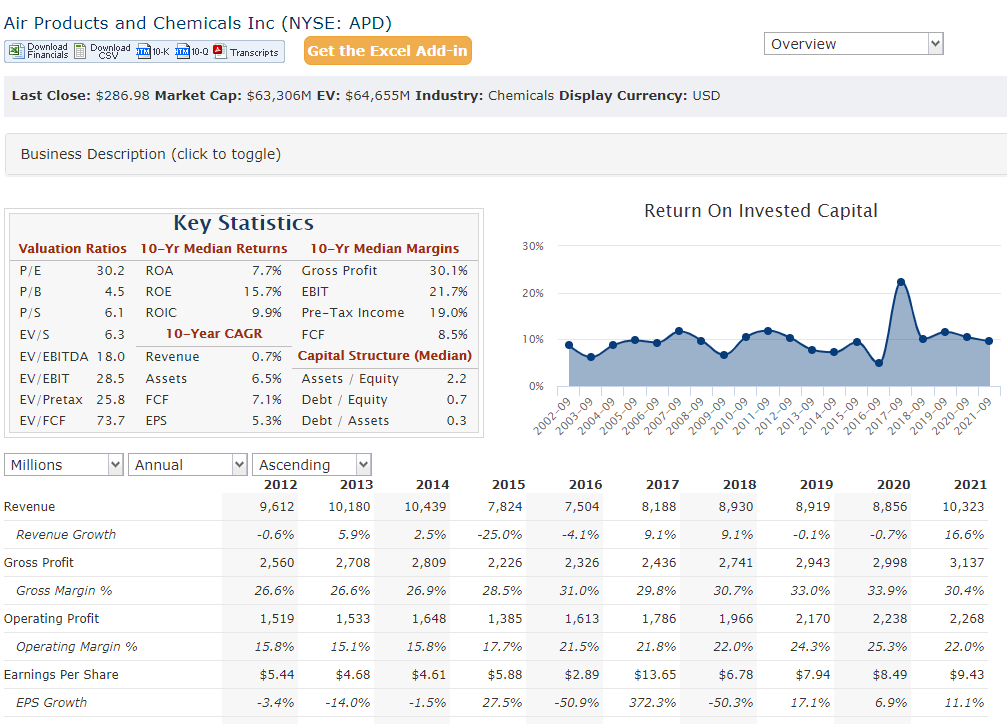Click the 2021-09 last point on ROIC chart
The width and height of the screenshot is (1007, 724).
(x=989, y=341)
